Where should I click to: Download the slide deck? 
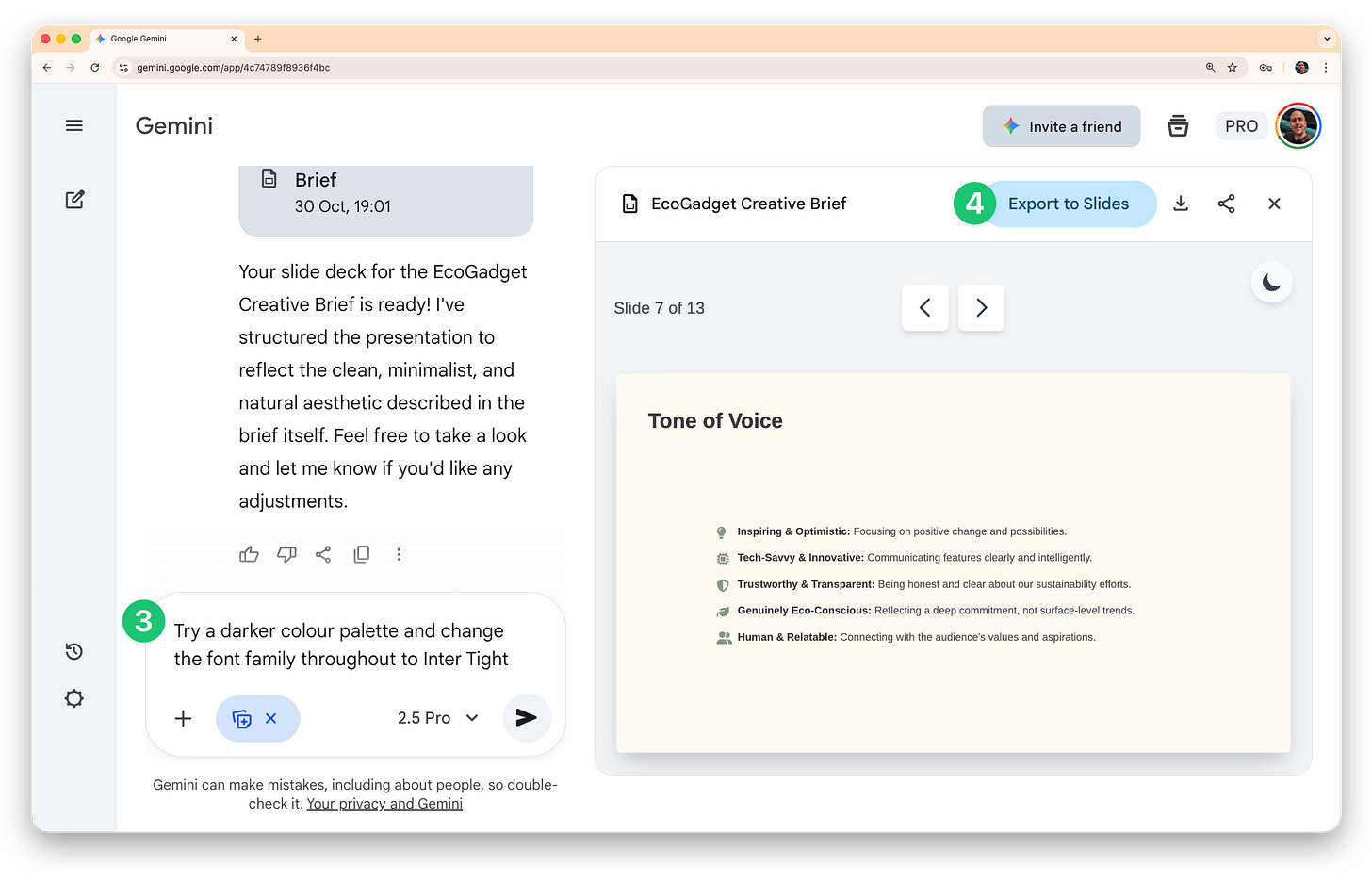tap(1181, 204)
